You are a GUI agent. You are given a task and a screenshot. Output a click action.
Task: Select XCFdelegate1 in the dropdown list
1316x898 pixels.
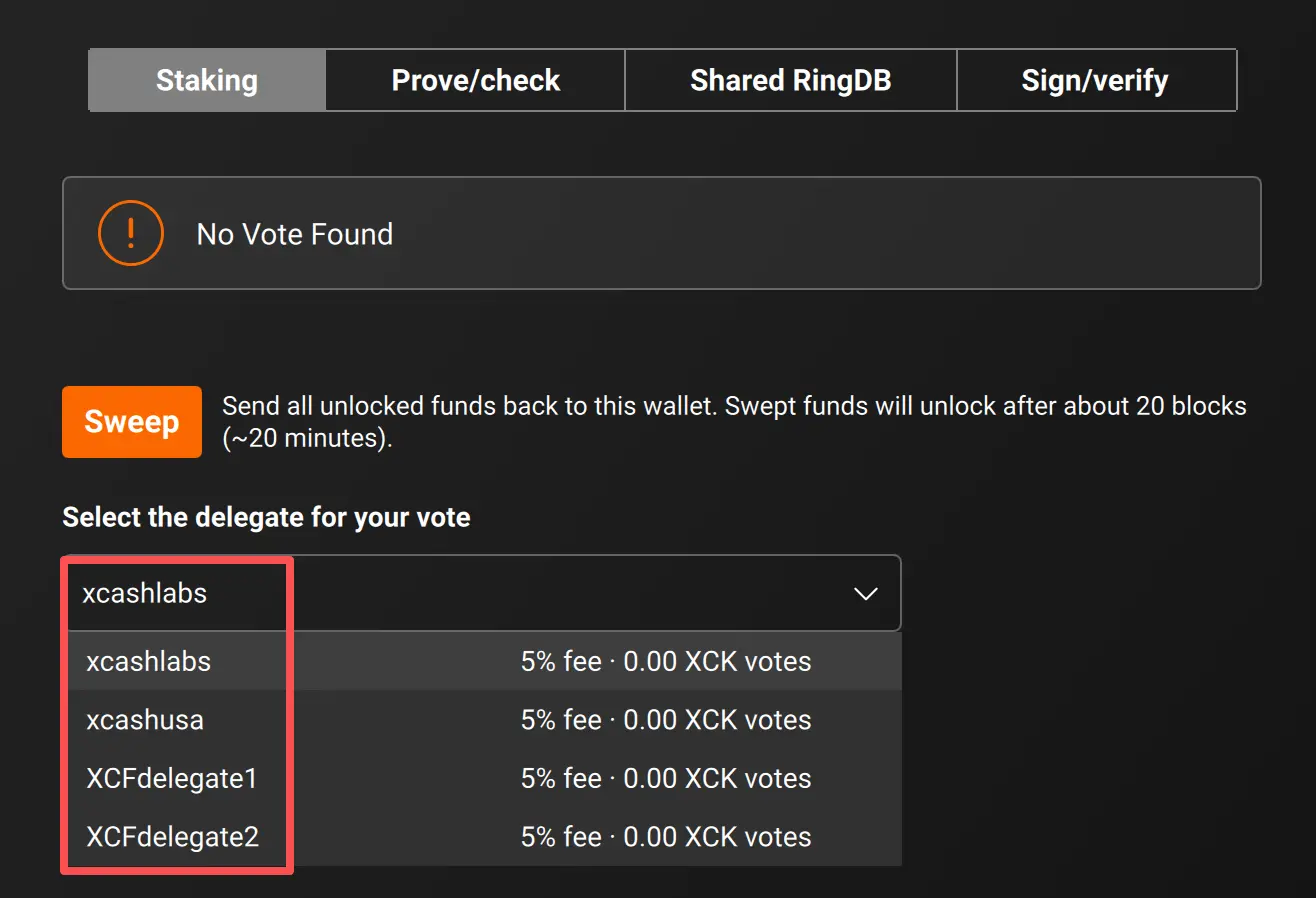click(x=172, y=778)
